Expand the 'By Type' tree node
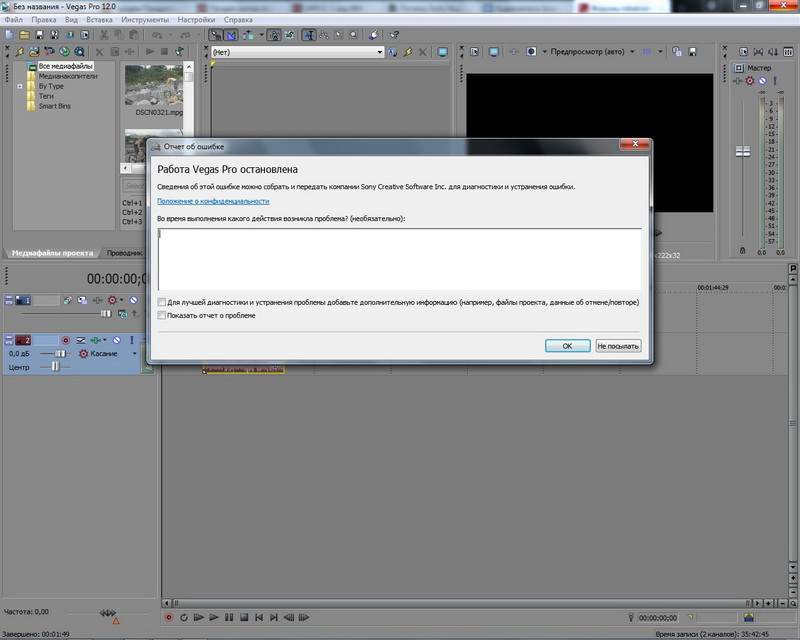Image resolution: width=800 pixels, height=640 pixels. coord(20,86)
